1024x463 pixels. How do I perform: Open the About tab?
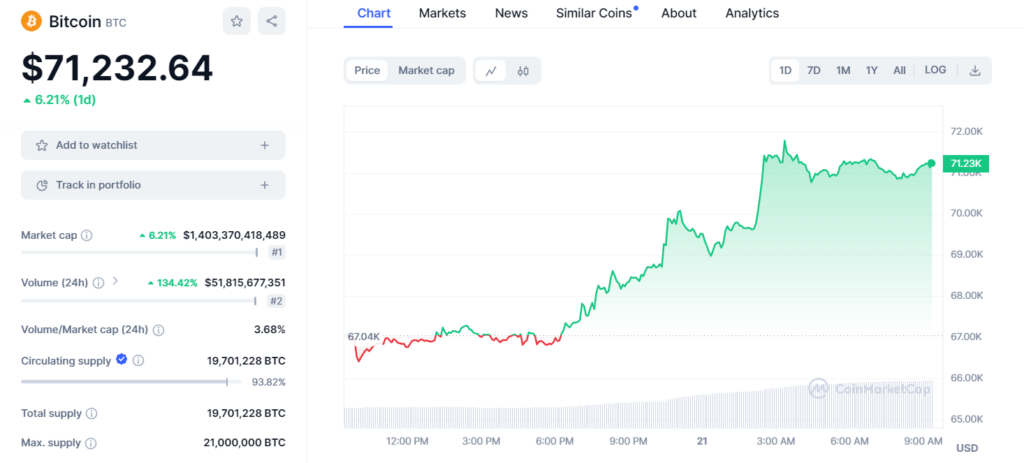679,13
